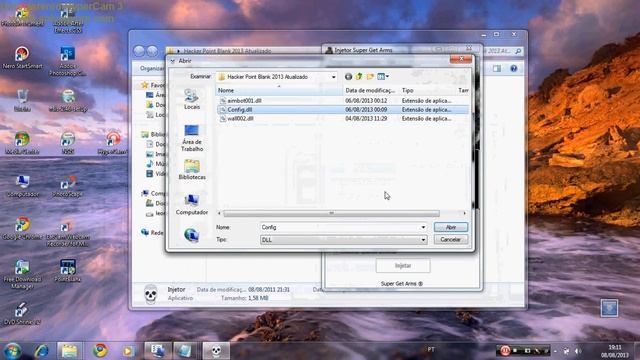Open the folder Explorer taskbar button
The height and width of the screenshot is (360, 640).
pyautogui.click(x=69, y=351)
